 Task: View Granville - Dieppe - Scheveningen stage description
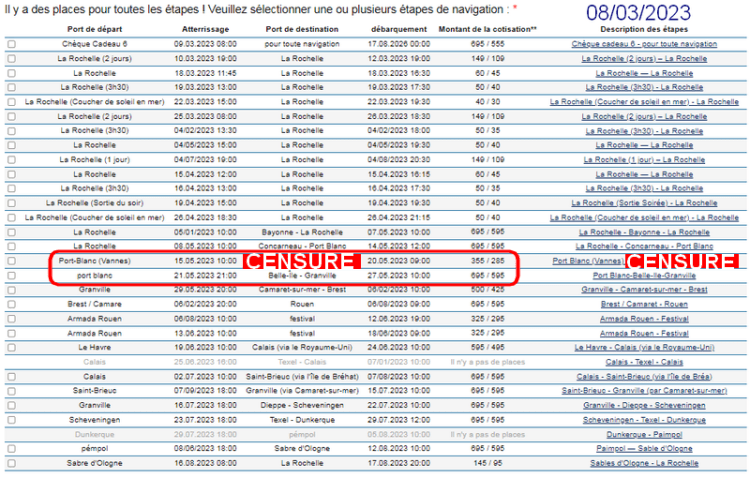coord(644,405)
